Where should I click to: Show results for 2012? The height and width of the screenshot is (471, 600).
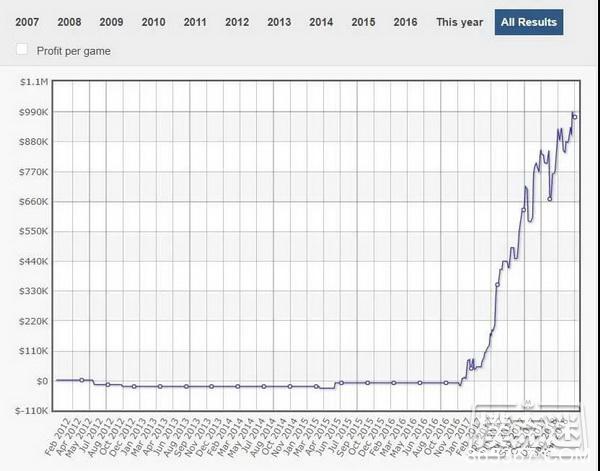237,22
